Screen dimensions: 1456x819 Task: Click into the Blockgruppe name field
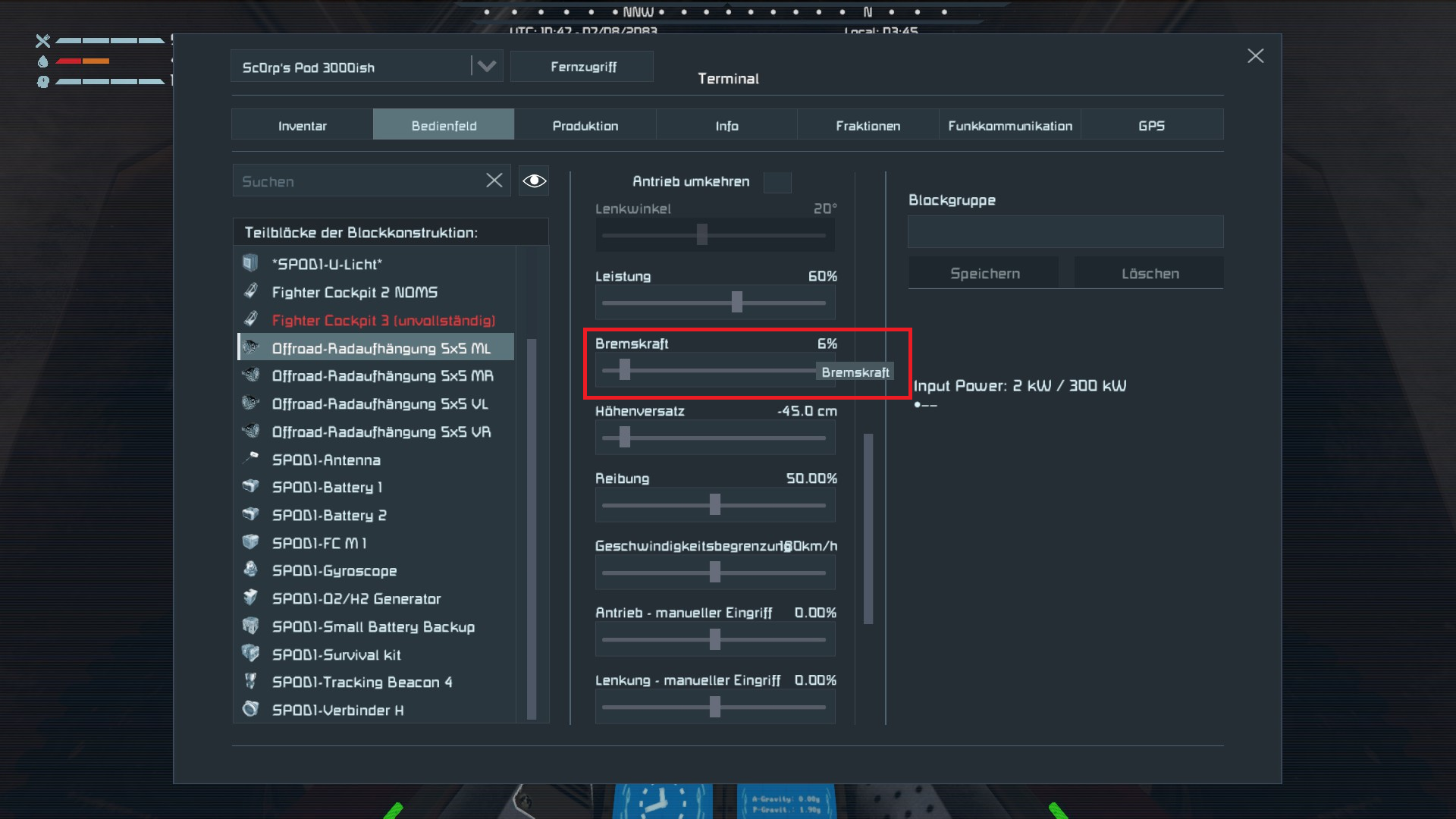tap(1065, 231)
